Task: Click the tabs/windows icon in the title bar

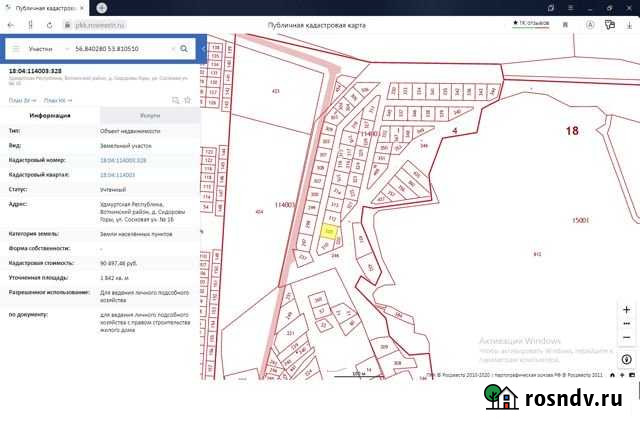Action: tap(551, 8)
